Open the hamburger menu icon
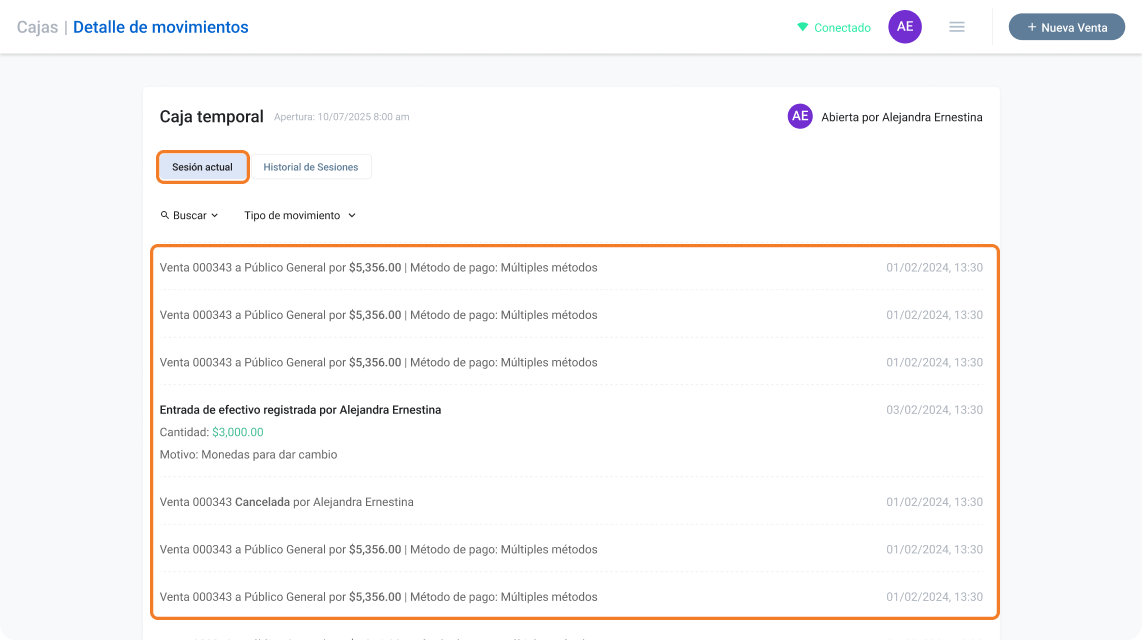 956,27
